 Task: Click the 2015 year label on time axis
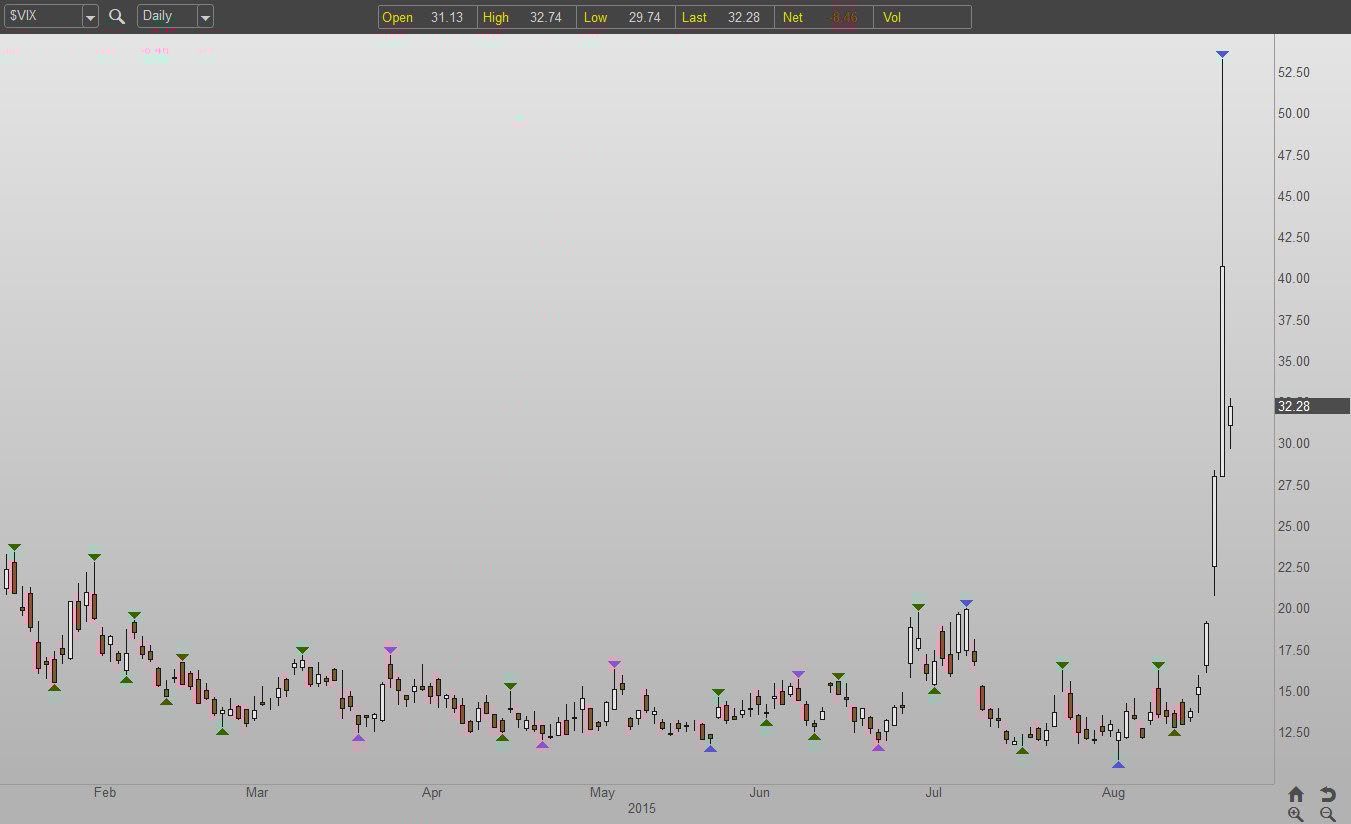[641, 808]
